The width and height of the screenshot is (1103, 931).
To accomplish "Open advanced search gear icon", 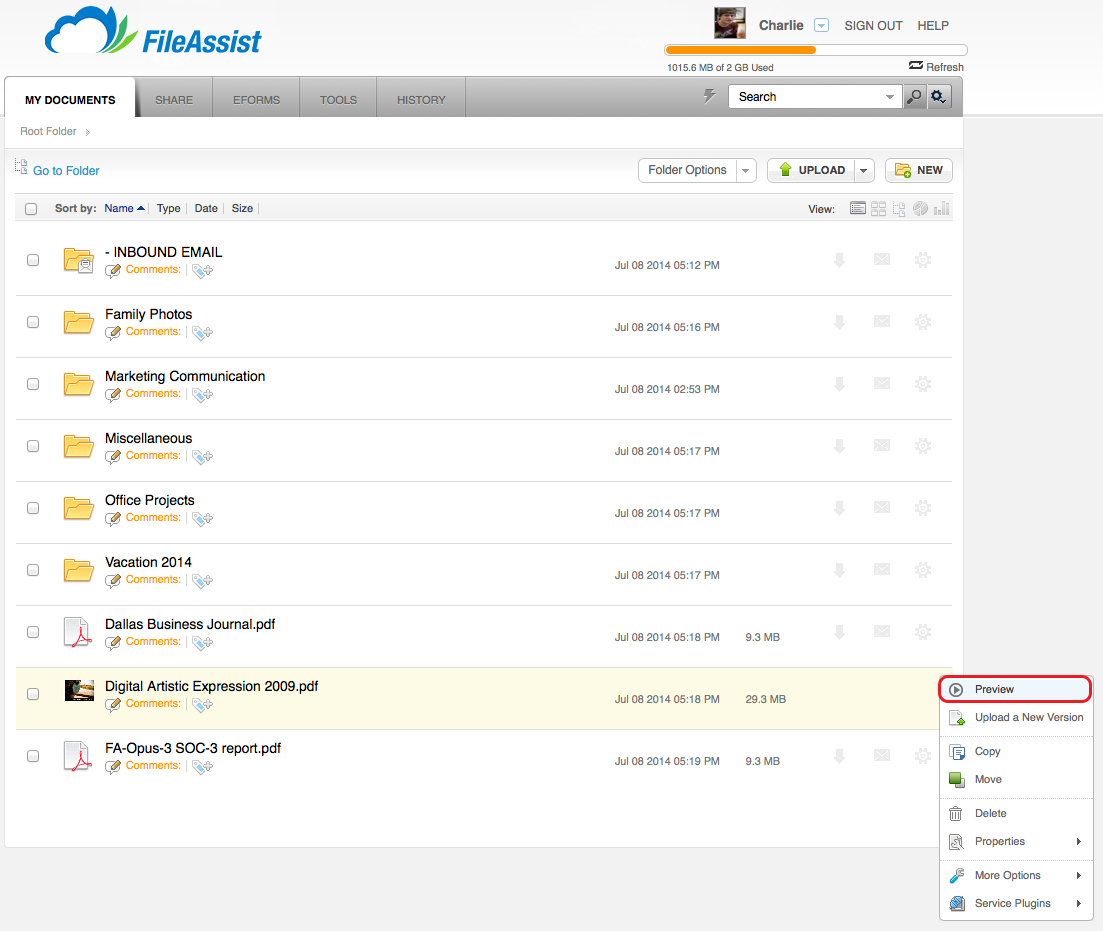I will click(938, 96).
